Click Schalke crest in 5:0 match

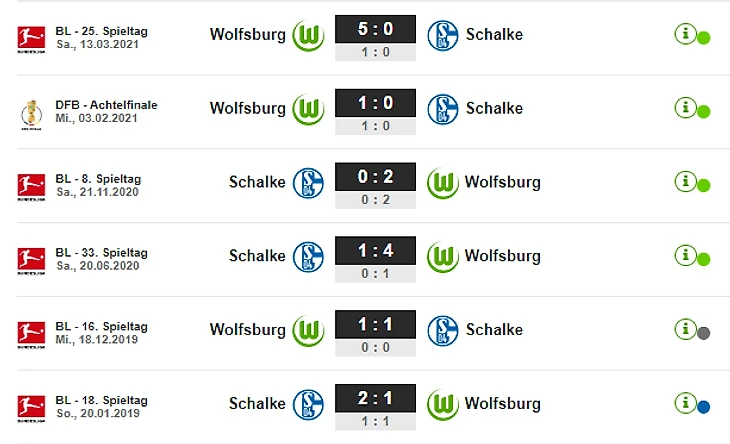(x=443, y=35)
